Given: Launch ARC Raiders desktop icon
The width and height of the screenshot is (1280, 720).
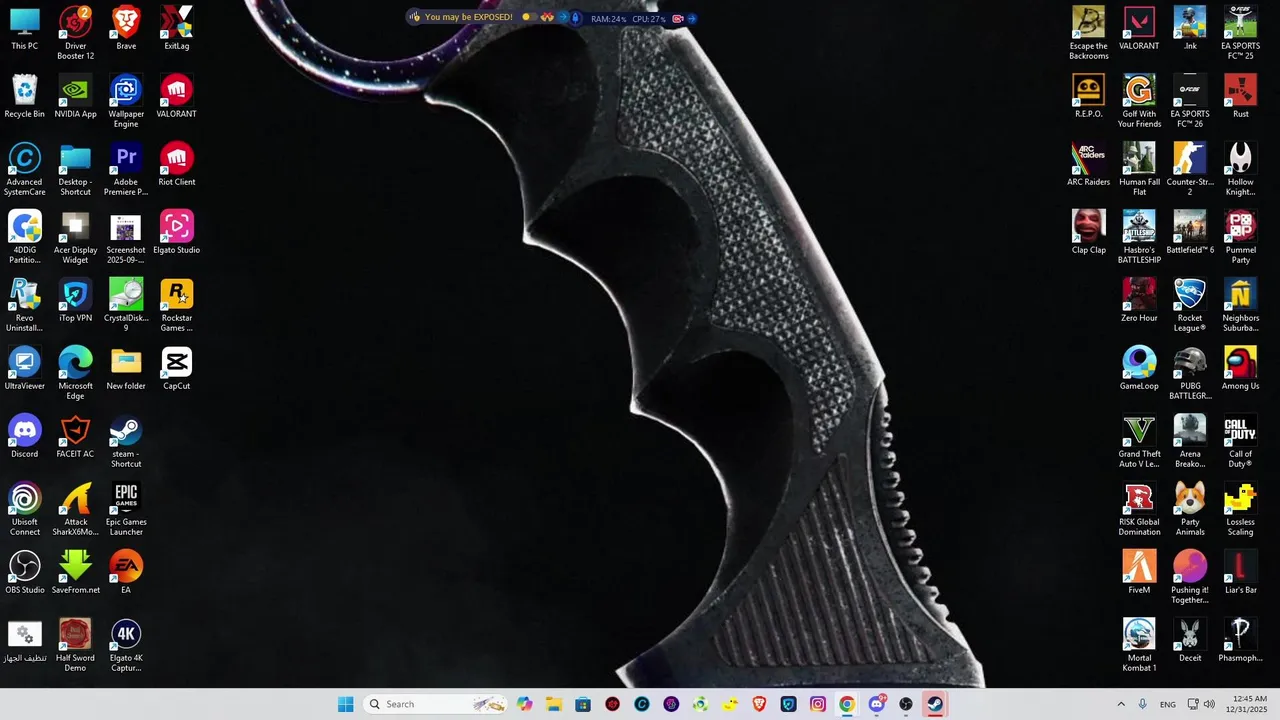Looking at the screenshot, I should [x=1088, y=165].
